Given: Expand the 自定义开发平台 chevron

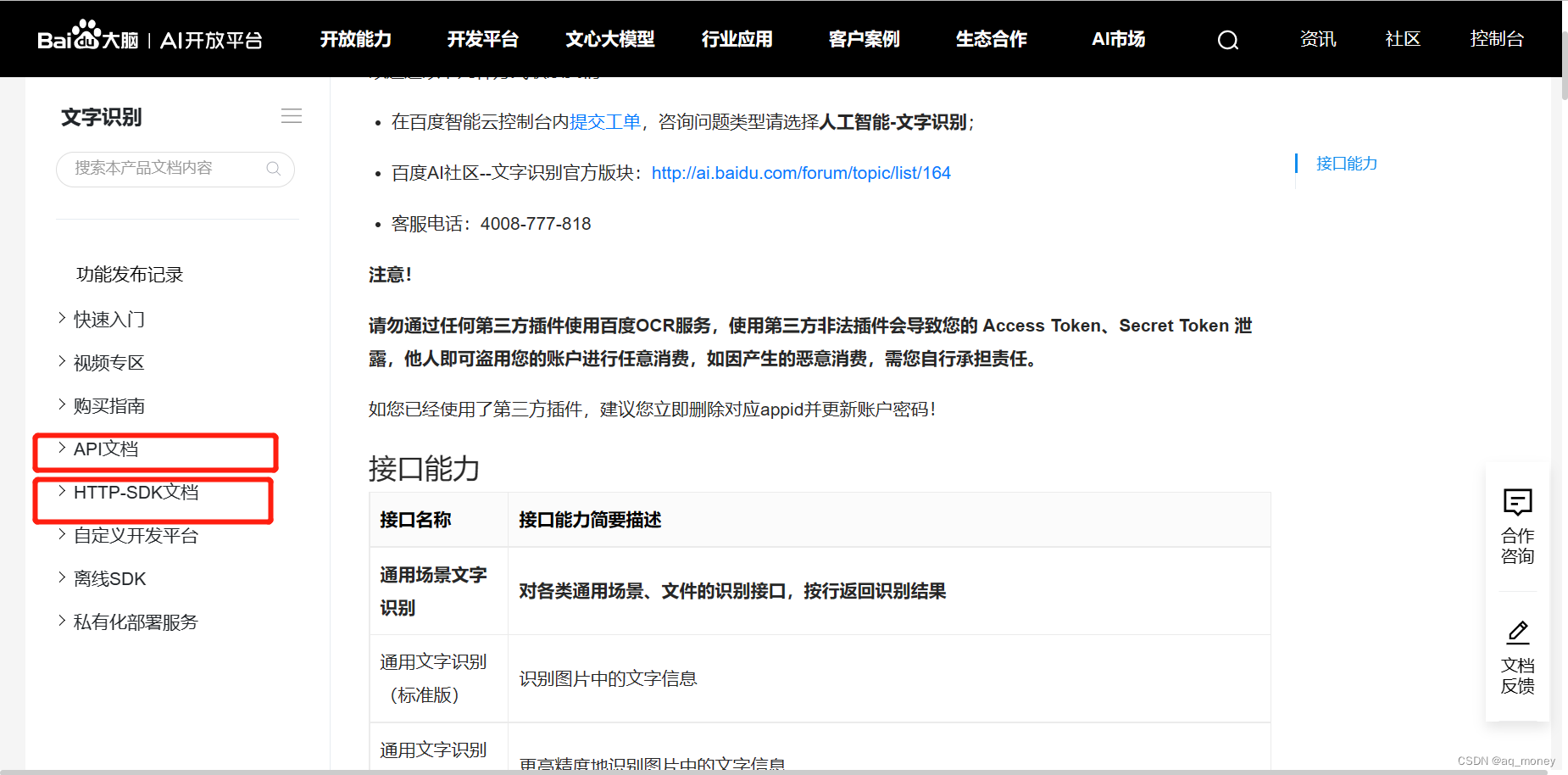Looking at the screenshot, I should (x=62, y=534).
